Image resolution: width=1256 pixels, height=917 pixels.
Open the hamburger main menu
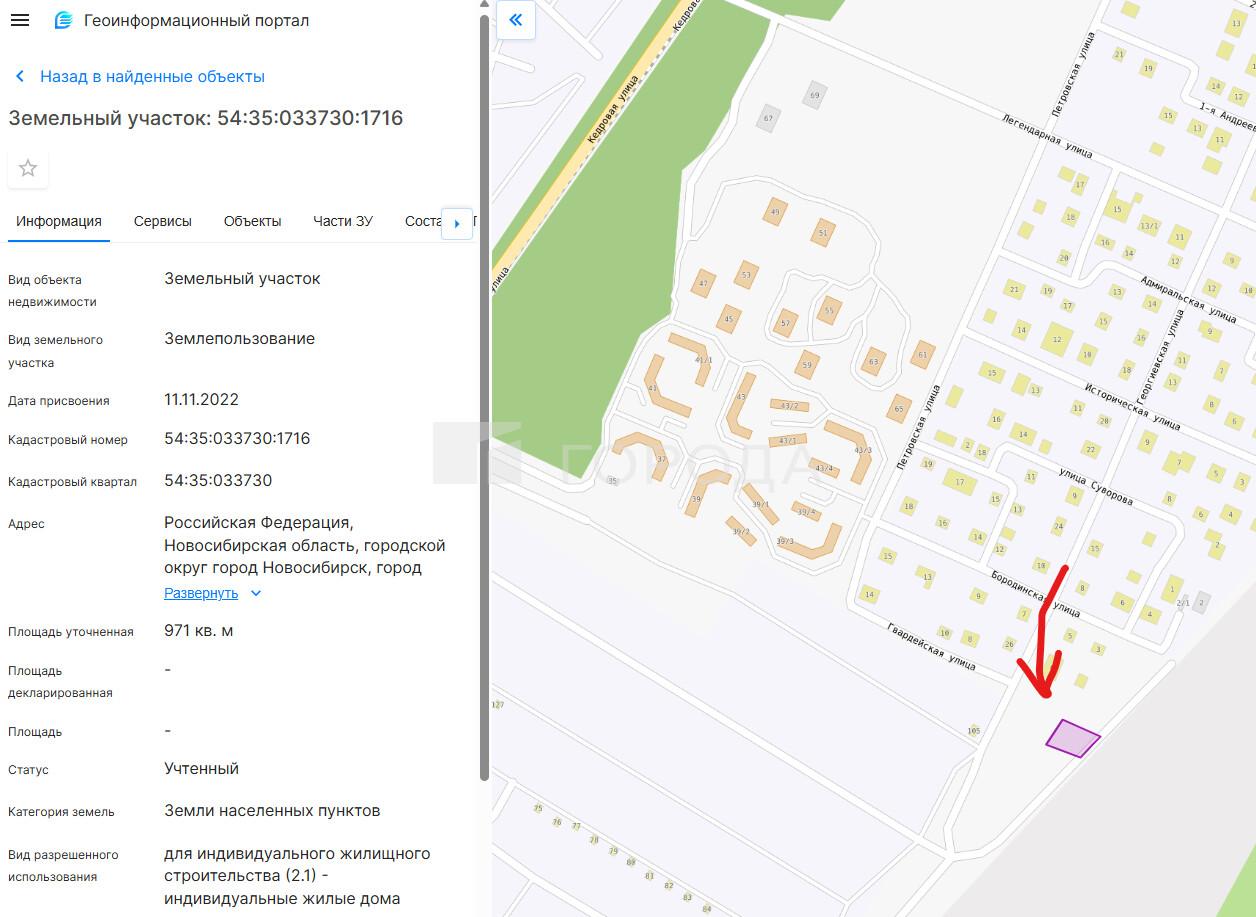[19, 20]
